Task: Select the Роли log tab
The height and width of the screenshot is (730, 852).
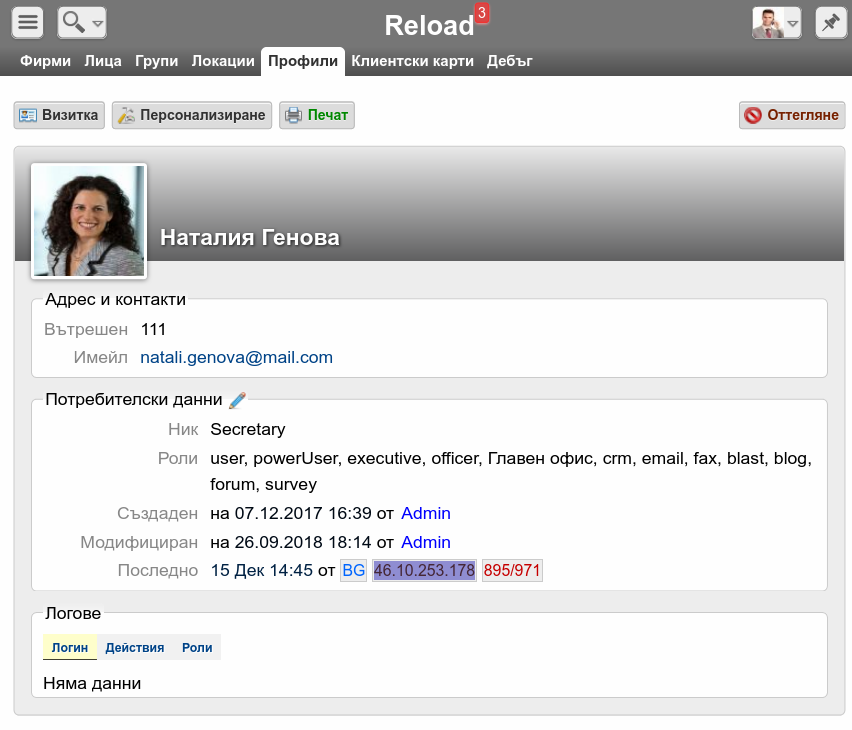Action: pyautogui.click(x=197, y=647)
